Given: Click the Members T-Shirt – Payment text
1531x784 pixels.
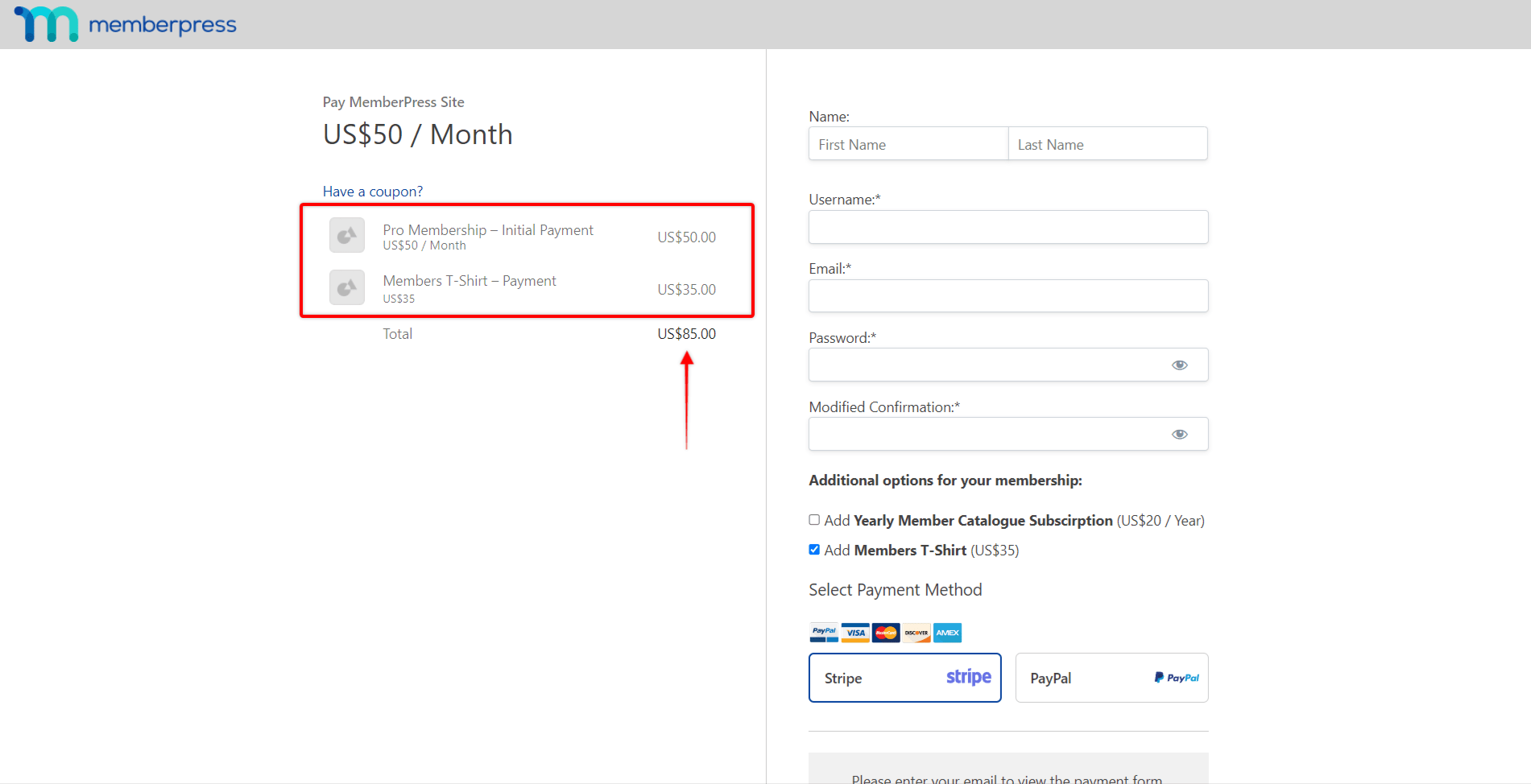Looking at the screenshot, I should 470,281.
